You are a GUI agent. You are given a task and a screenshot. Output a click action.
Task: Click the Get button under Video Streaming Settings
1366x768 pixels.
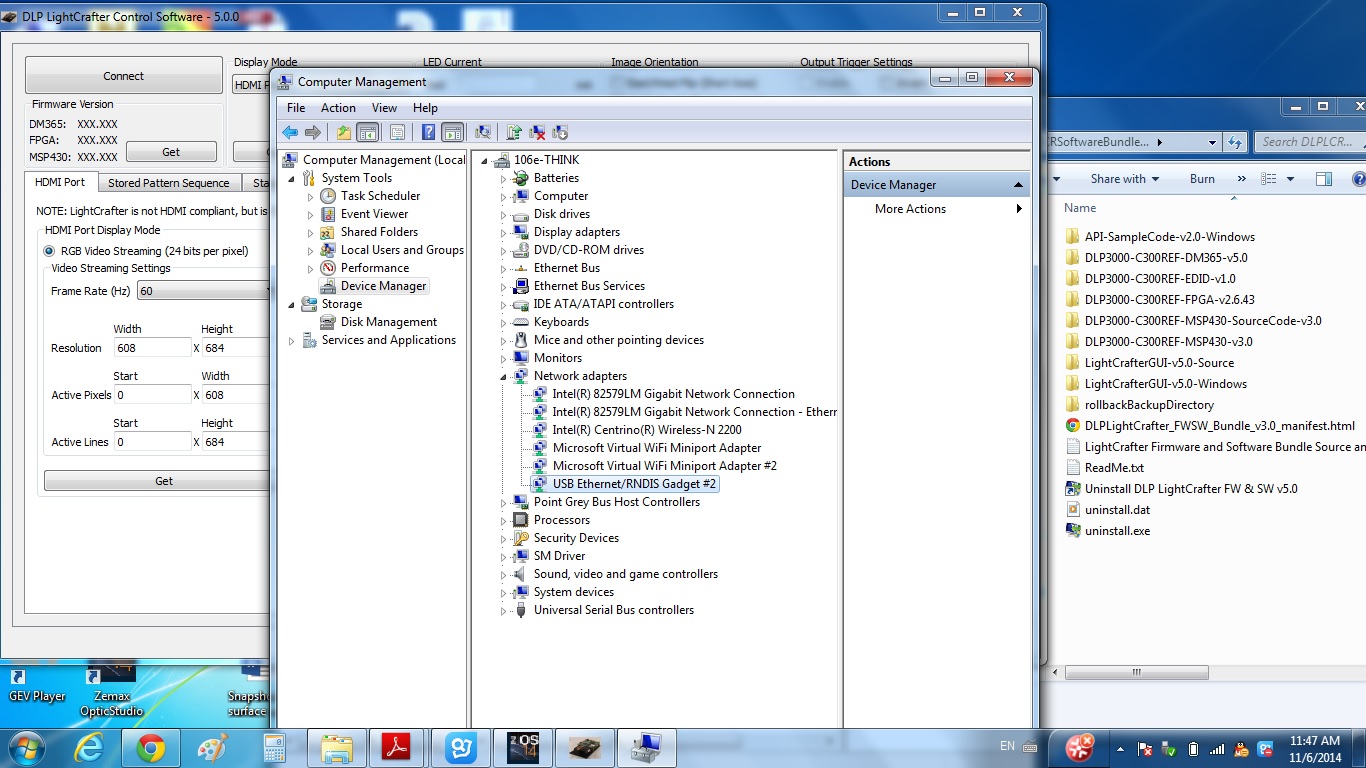click(x=158, y=481)
